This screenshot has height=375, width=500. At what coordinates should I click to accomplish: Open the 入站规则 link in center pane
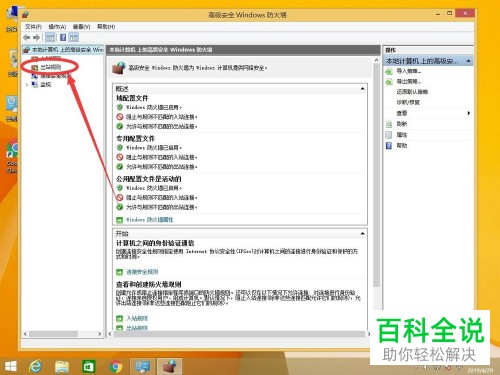pyautogui.click(x=137, y=318)
